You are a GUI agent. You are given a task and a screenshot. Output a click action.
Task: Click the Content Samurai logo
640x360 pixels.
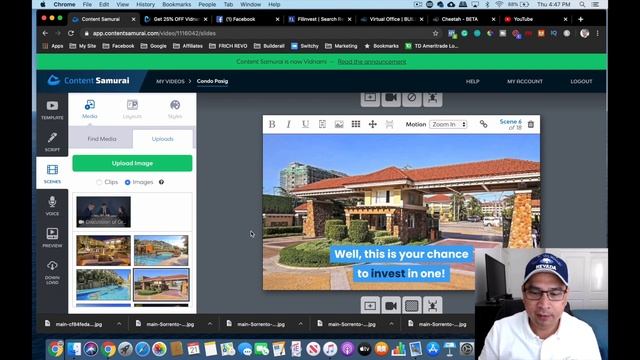coord(89,80)
